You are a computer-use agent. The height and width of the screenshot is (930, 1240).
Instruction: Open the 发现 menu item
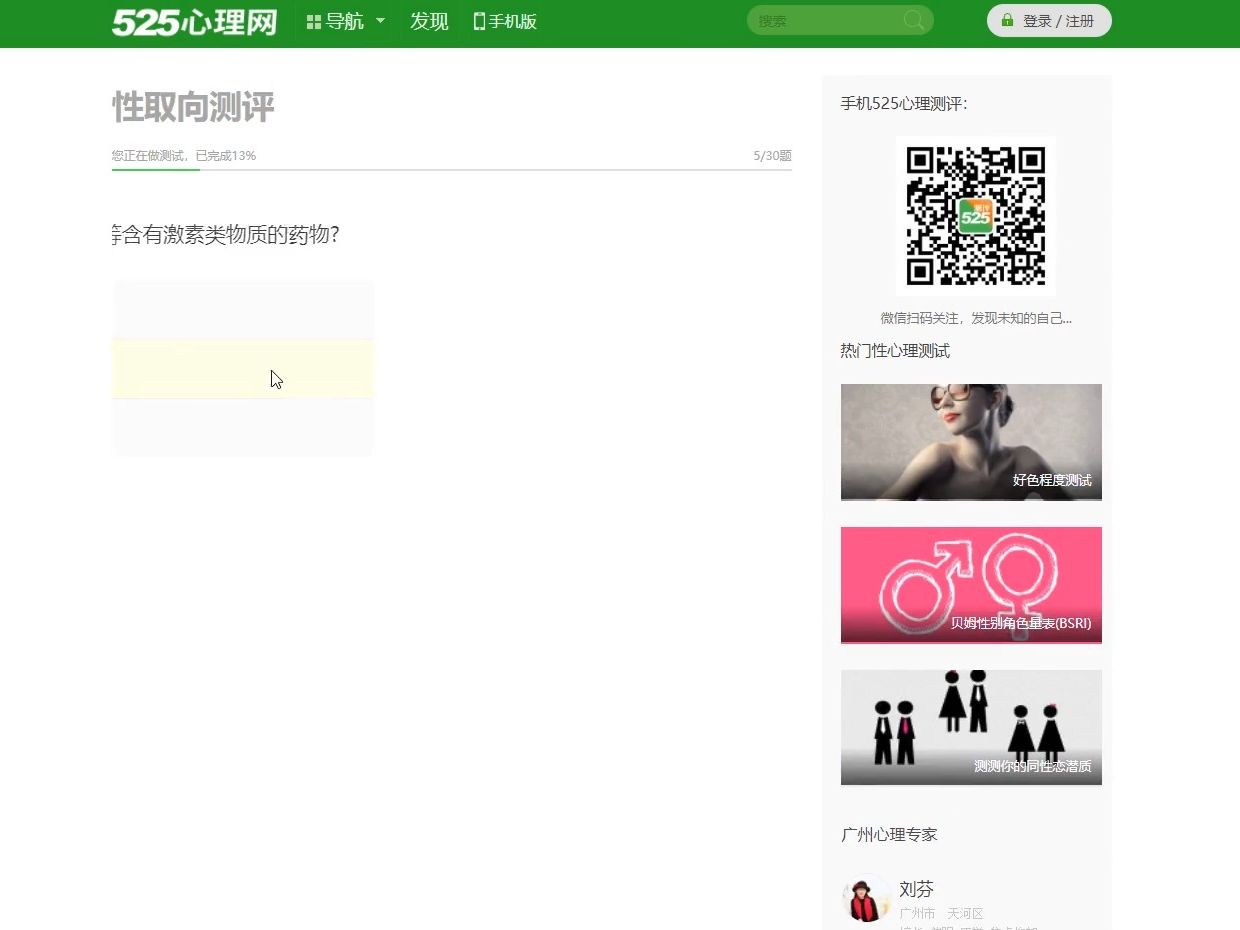(x=429, y=21)
